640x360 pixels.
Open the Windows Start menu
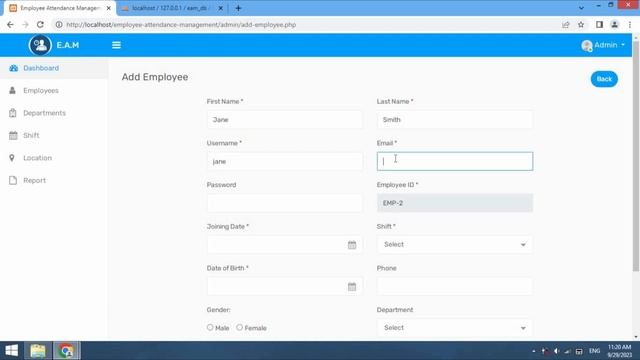[11, 351]
